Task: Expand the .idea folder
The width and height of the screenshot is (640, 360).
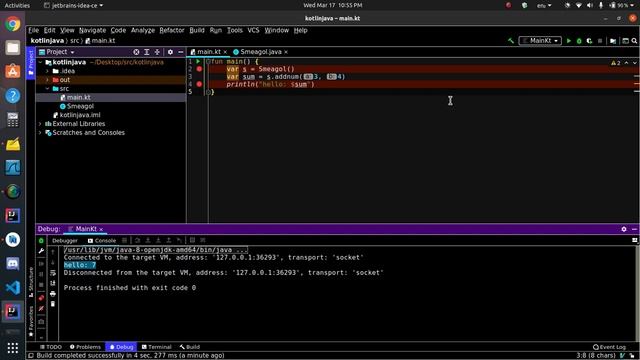Action: 47,71
